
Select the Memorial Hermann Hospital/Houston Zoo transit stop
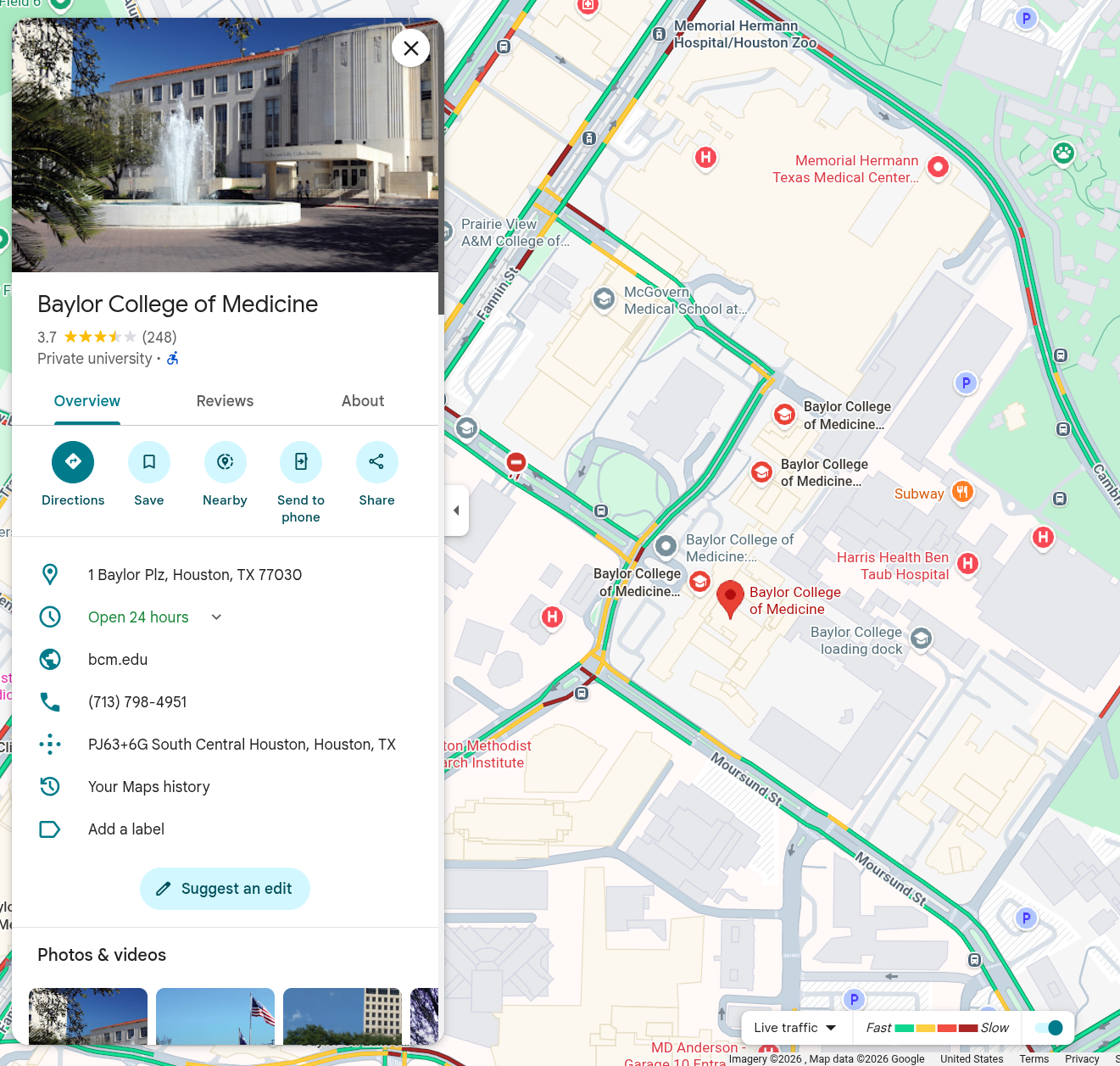[659, 34]
